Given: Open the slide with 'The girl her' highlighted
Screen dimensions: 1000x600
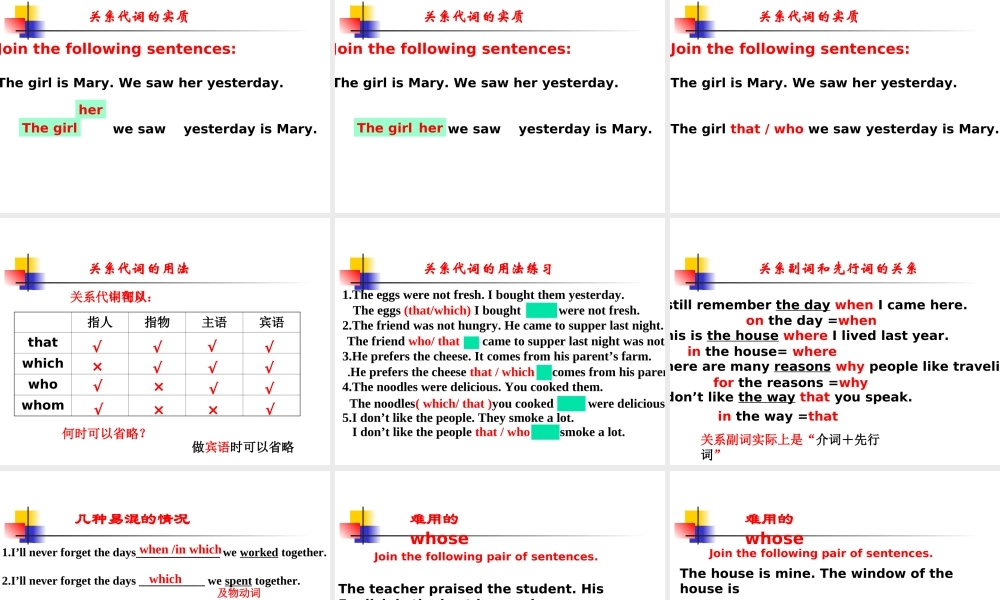Looking at the screenshot, I should 499,106.
